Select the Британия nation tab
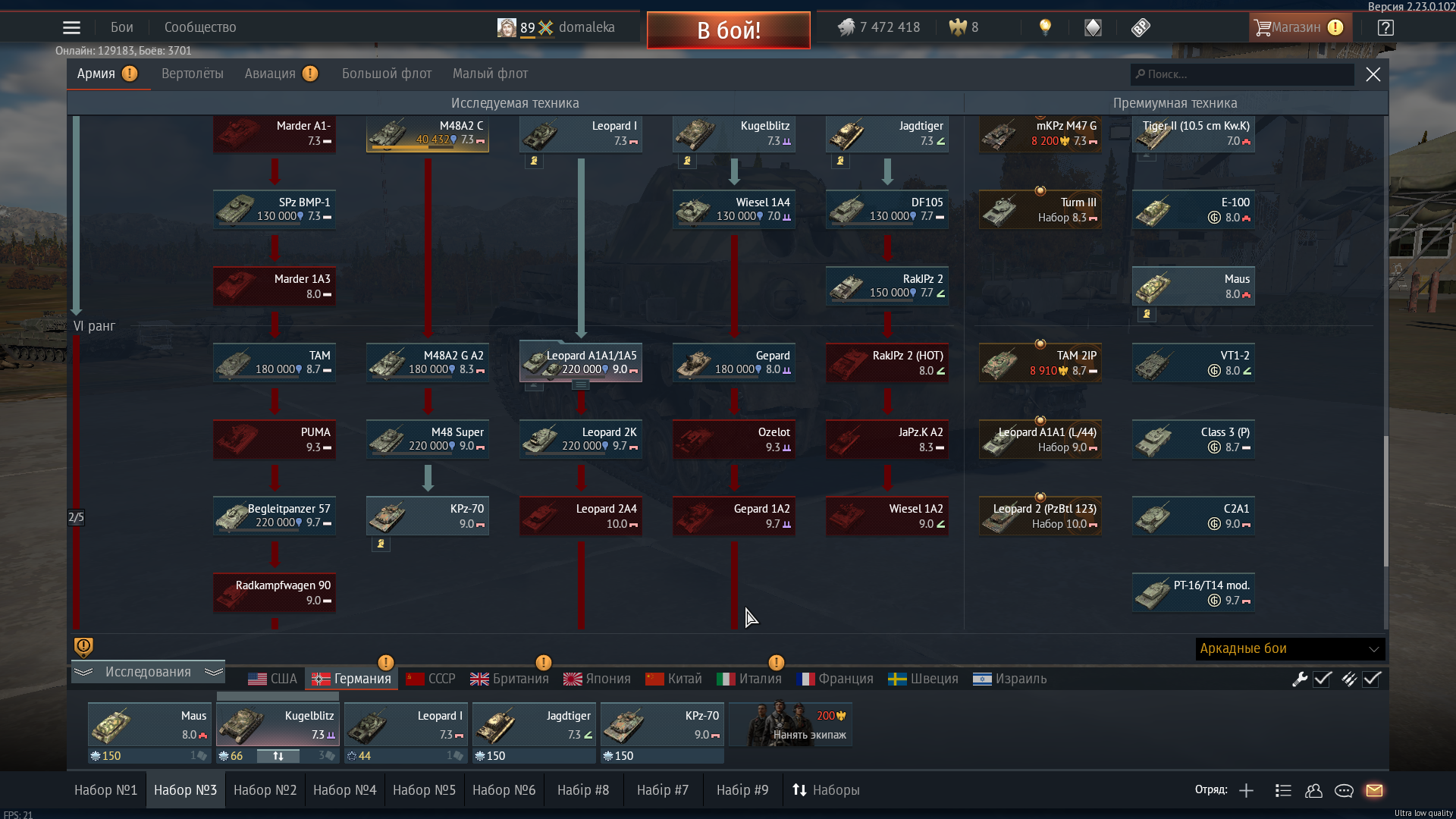The height and width of the screenshot is (819, 1456). click(x=510, y=679)
